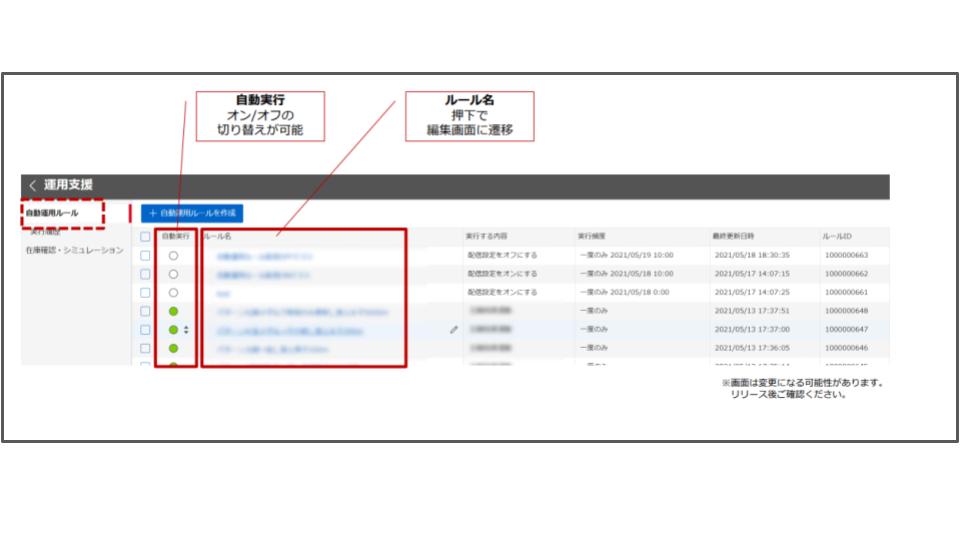Click the rule ID 1000000663
This screenshot has width=960, height=540.
pyautogui.click(x=846, y=255)
